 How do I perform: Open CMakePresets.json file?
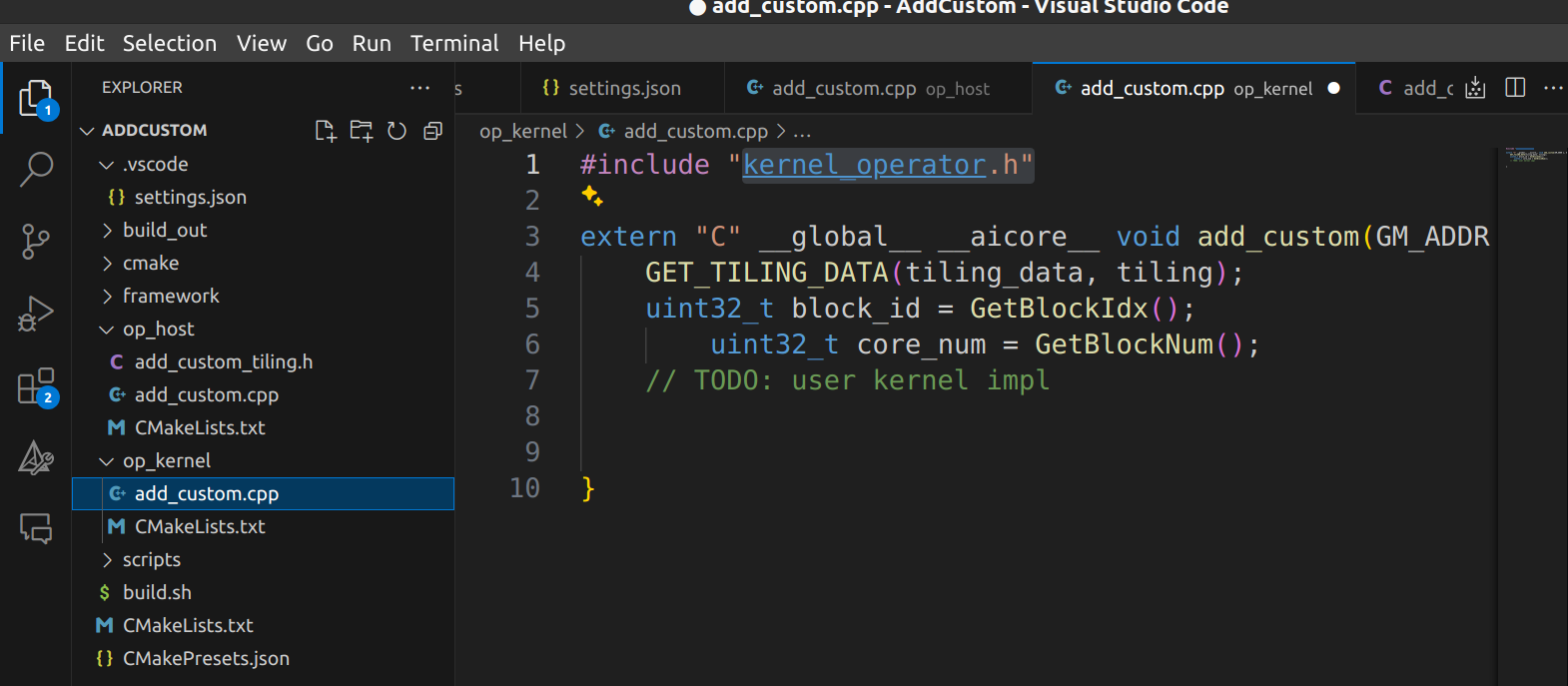pyautogui.click(x=264, y=658)
